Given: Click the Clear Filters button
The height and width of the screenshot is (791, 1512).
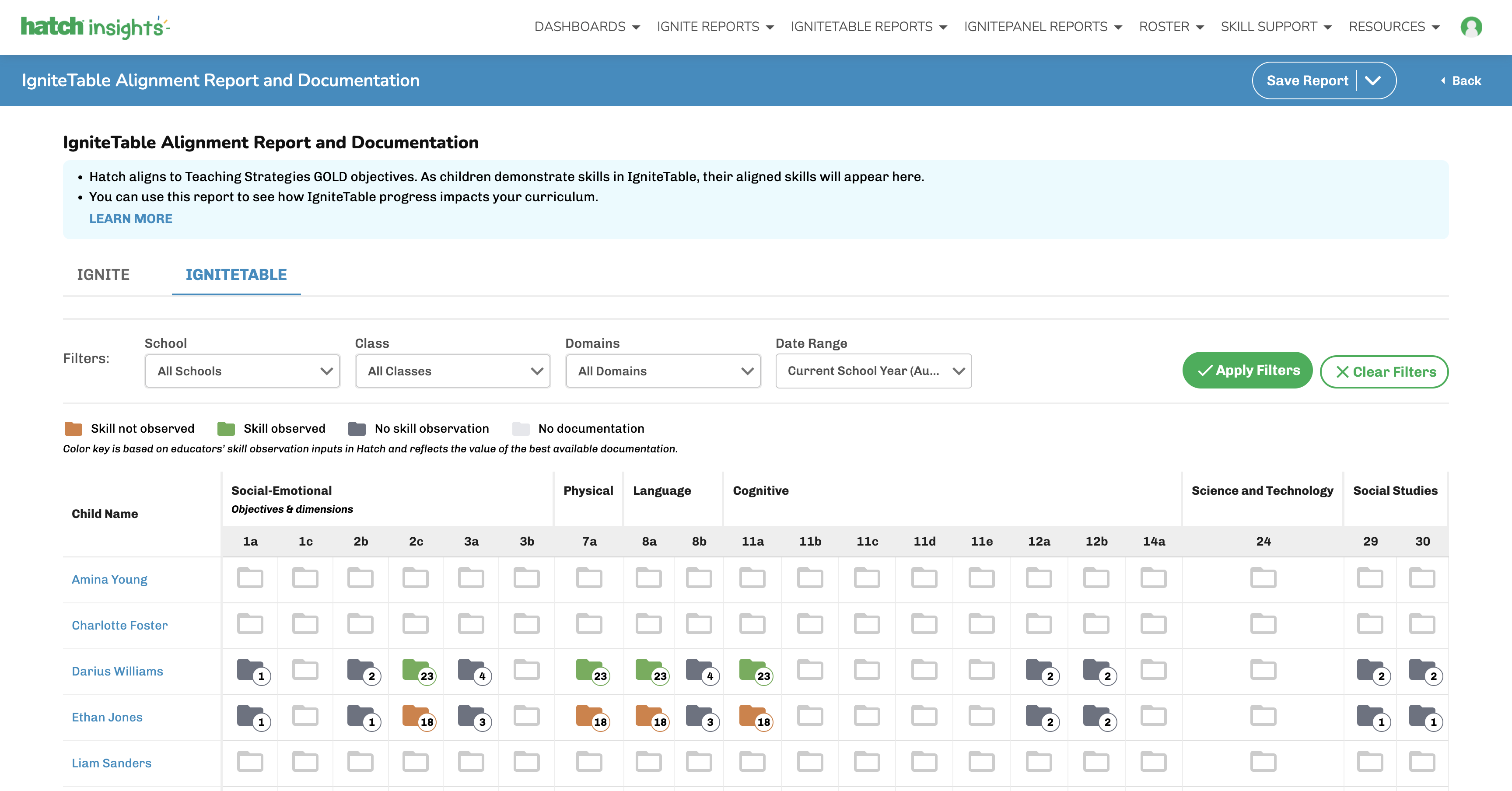Looking at the screenshot, I should [1384, 371].
